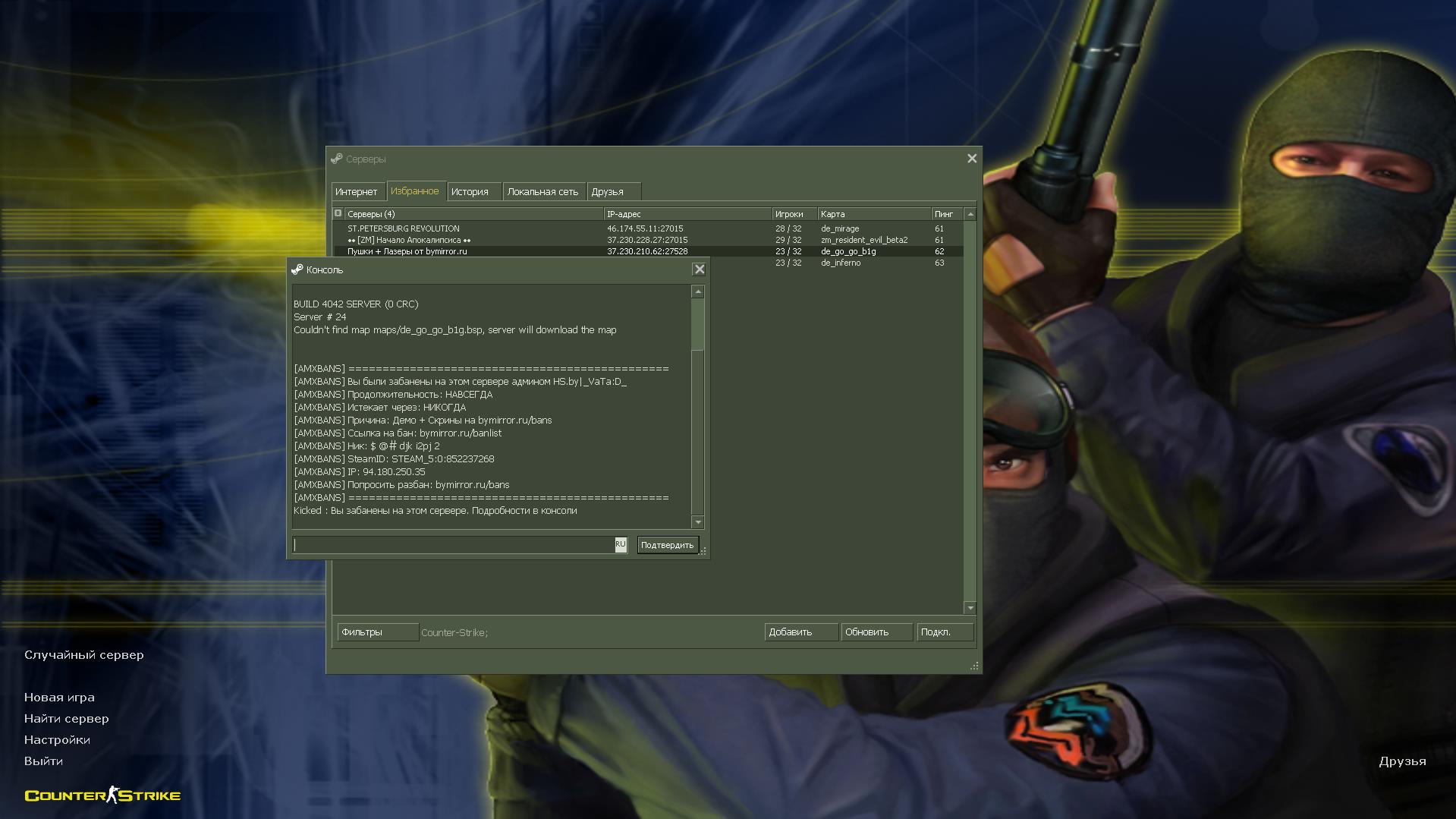
Task: Sort by the IP-адрес column header
Action: click(687, 214)
